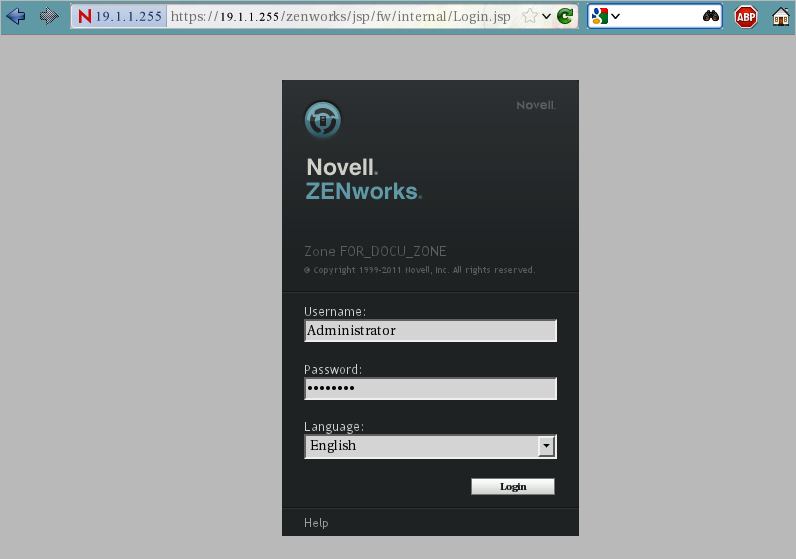796x559 pixels.
Task: Click the address bar URL text
Action: pyautogui.click(x=341, y=16)
